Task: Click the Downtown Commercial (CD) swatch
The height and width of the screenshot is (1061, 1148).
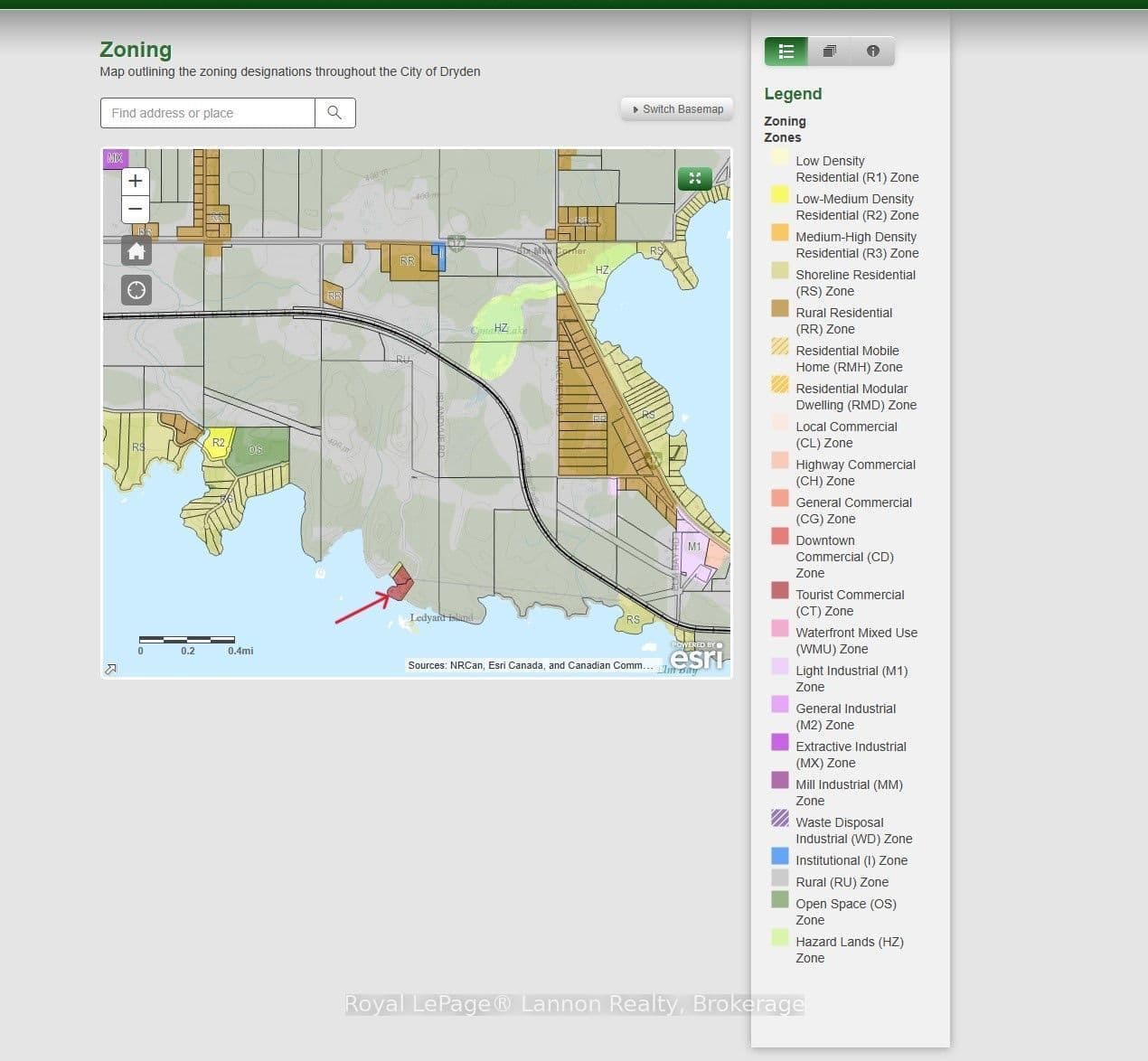Action: pyautogui.click(x=780, y=536)
